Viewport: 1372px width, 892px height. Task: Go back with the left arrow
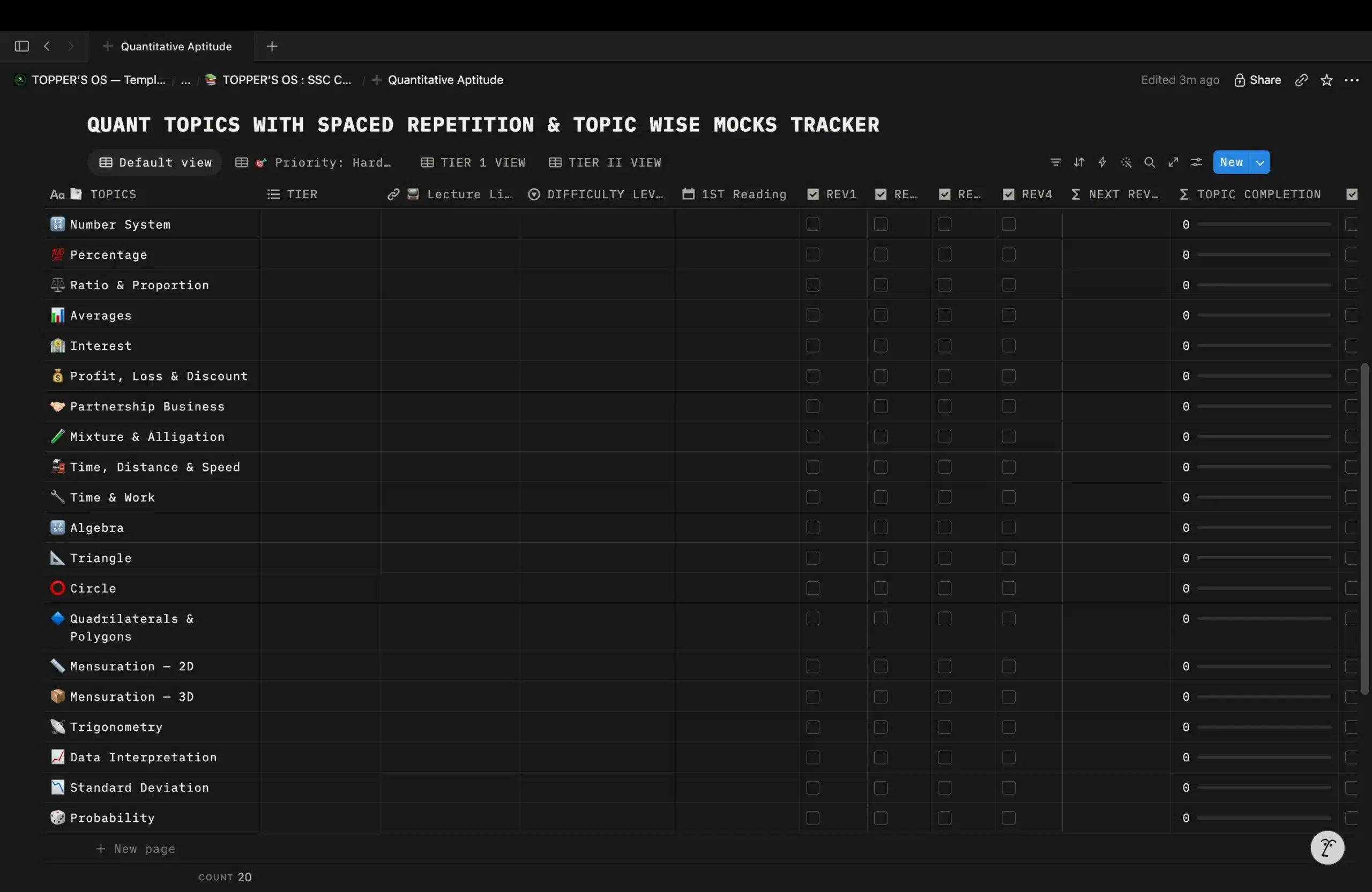[x=47, y=46]
